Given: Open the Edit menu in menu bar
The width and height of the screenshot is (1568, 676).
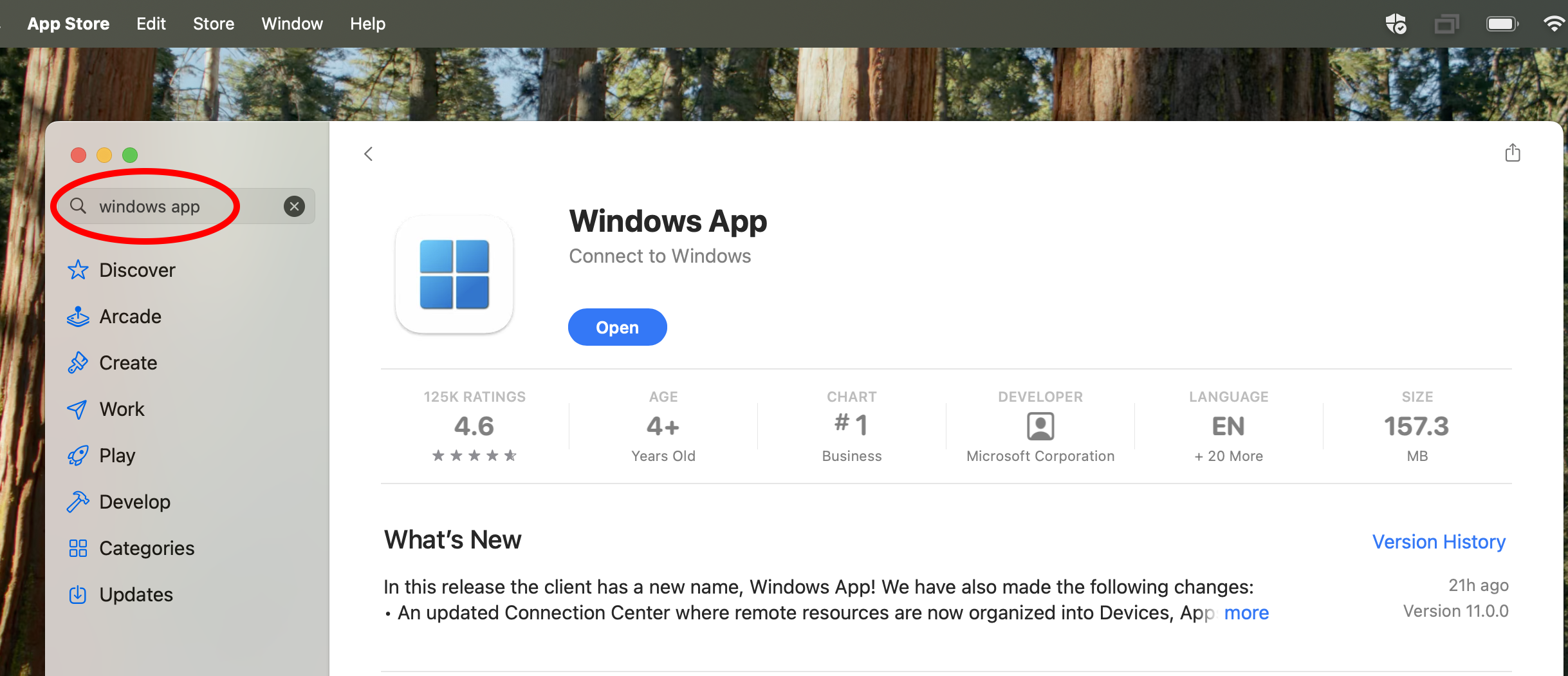Looking at the screenshot, I should tap(151, 24).
